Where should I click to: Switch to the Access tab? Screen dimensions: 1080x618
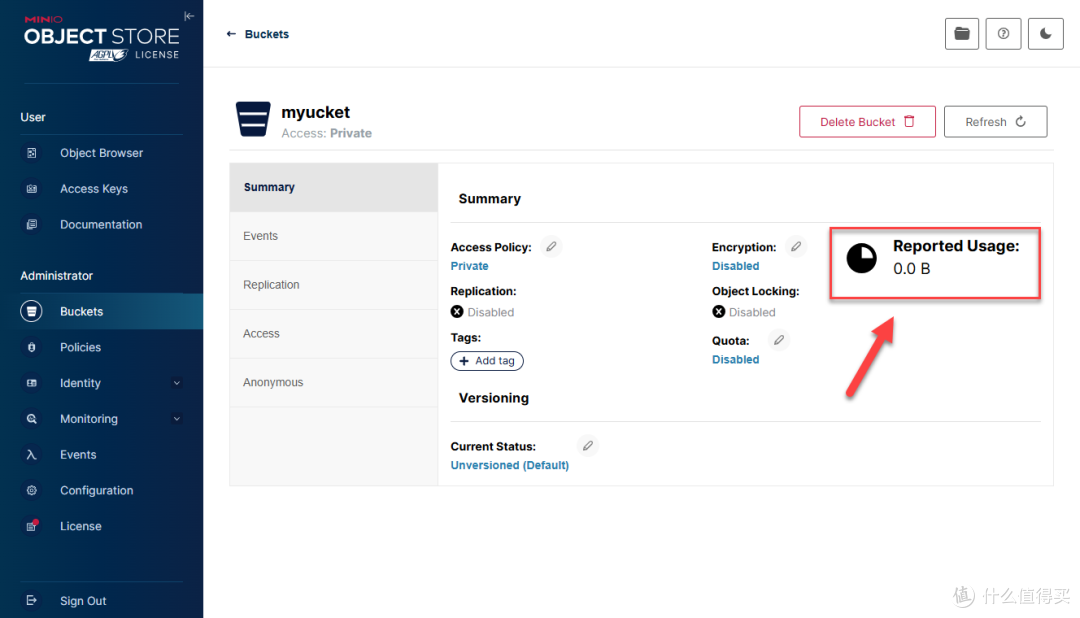click(334, 334)
